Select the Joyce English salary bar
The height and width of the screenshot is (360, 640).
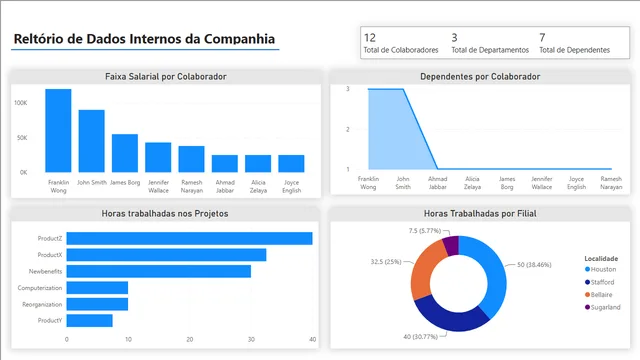pos(291,164)
